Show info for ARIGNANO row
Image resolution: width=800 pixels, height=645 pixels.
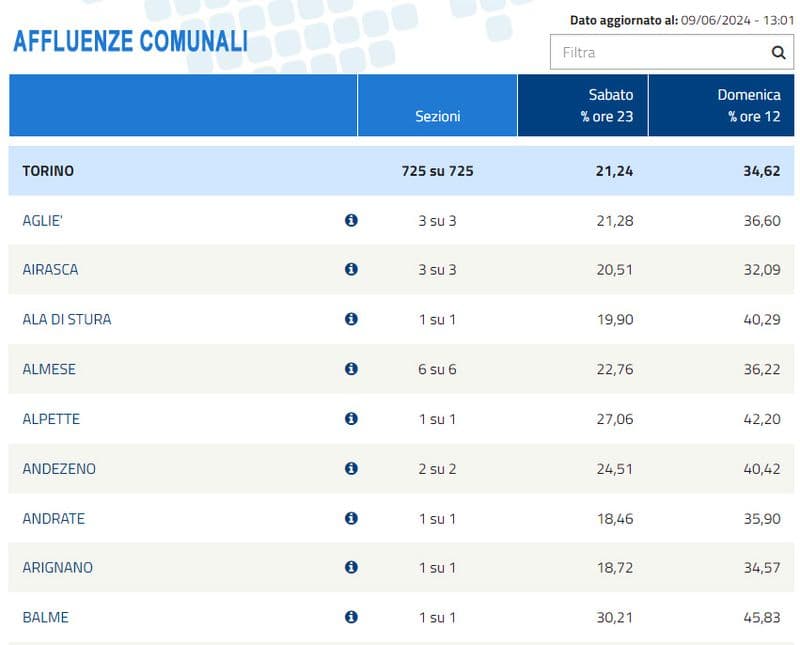tap(351, 567)
